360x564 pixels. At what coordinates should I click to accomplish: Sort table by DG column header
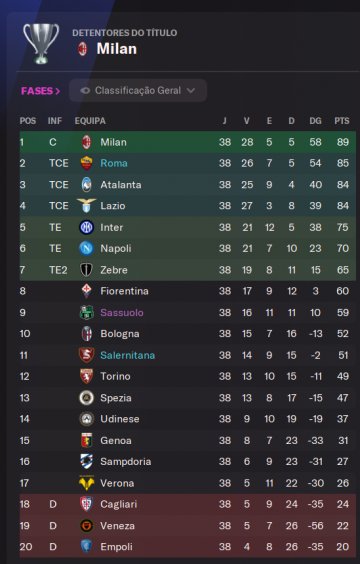point(315,121)
